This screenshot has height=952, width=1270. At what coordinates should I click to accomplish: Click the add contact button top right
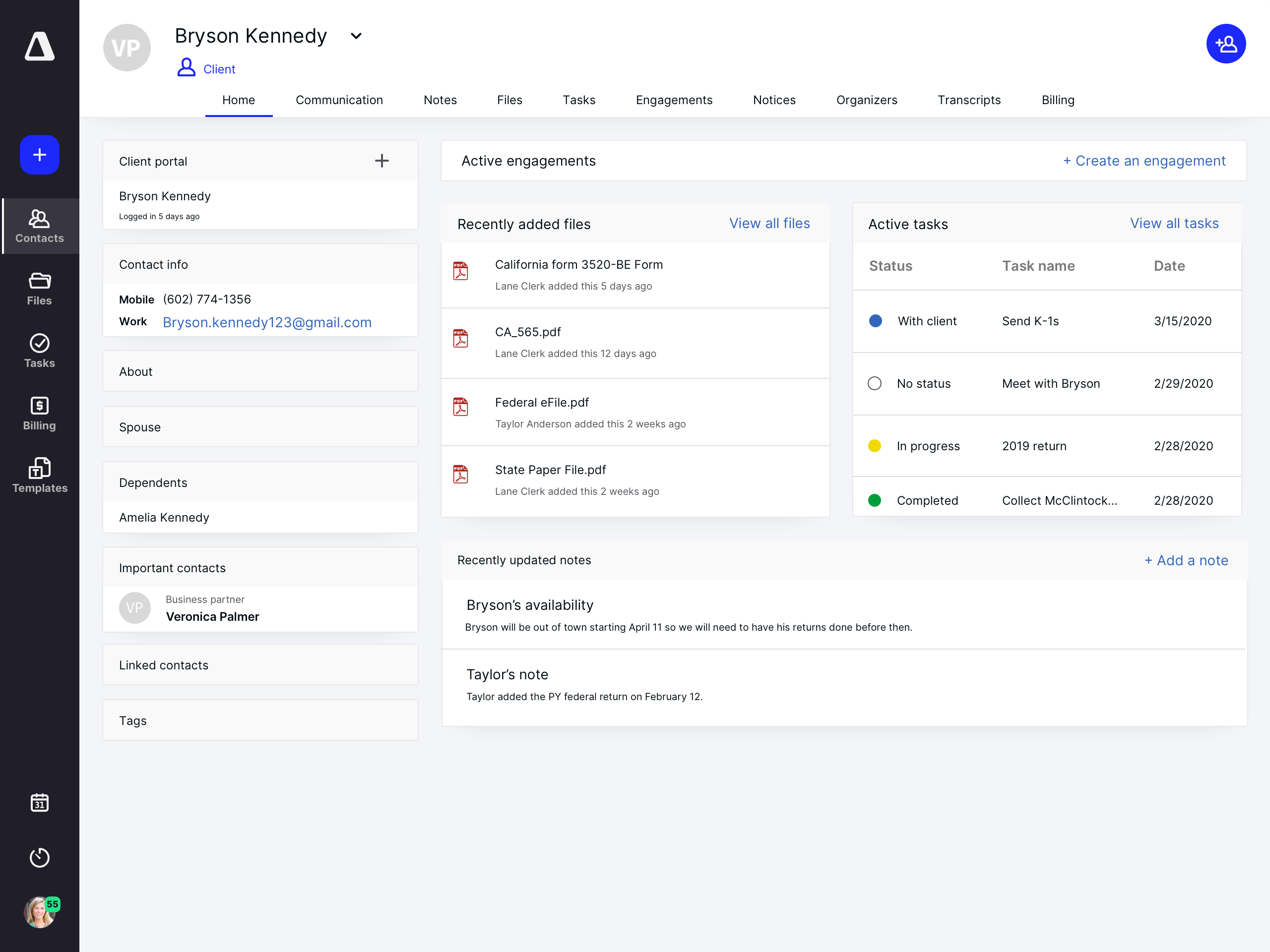coord(1225,44)
